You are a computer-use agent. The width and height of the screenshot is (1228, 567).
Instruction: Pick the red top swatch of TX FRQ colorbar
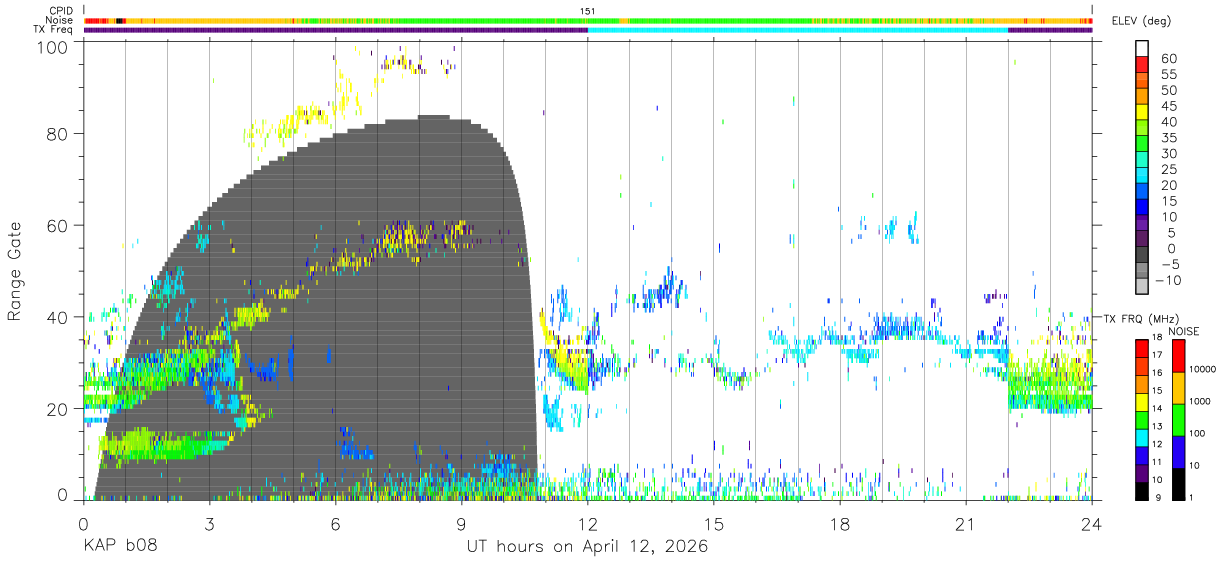1143,347
